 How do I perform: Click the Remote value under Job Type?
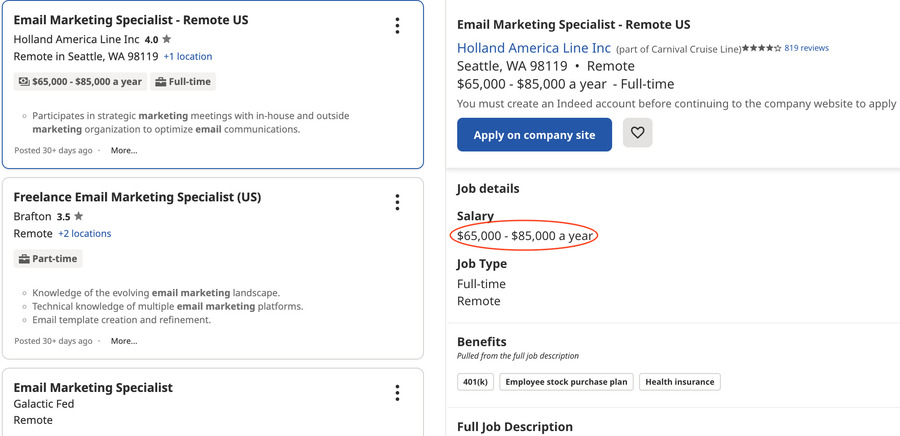[x=479, y=301]
